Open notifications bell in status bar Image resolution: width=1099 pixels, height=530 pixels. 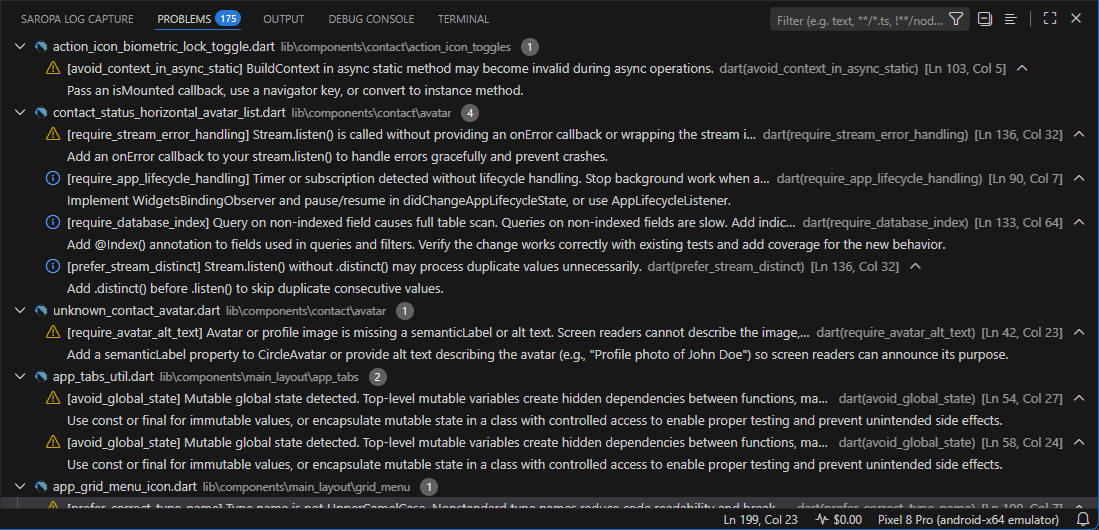pyautogui.click(x=1082, y=519)
